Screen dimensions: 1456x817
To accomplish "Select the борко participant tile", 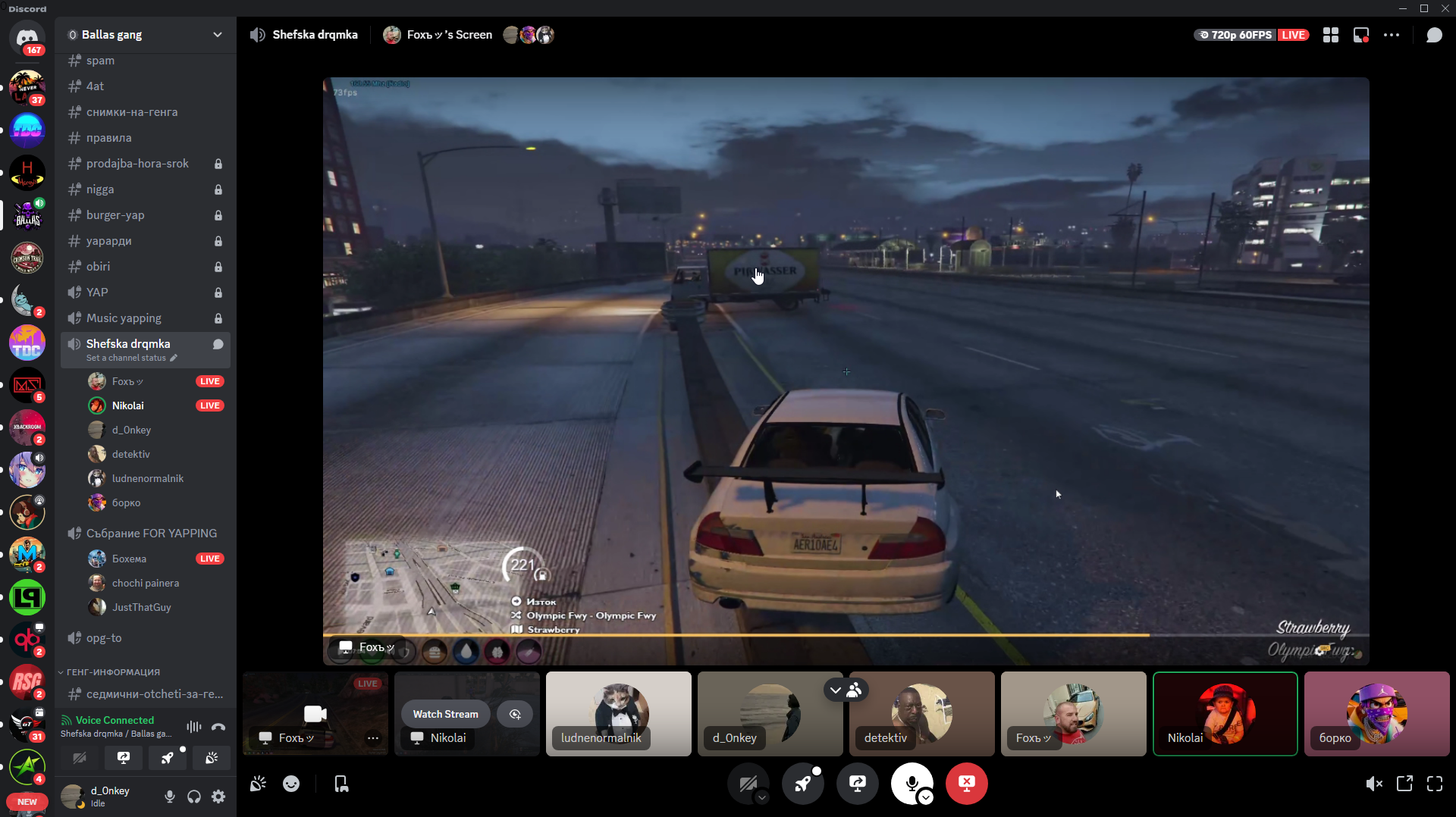I will pyautogui.click(x=1376, y=714).
